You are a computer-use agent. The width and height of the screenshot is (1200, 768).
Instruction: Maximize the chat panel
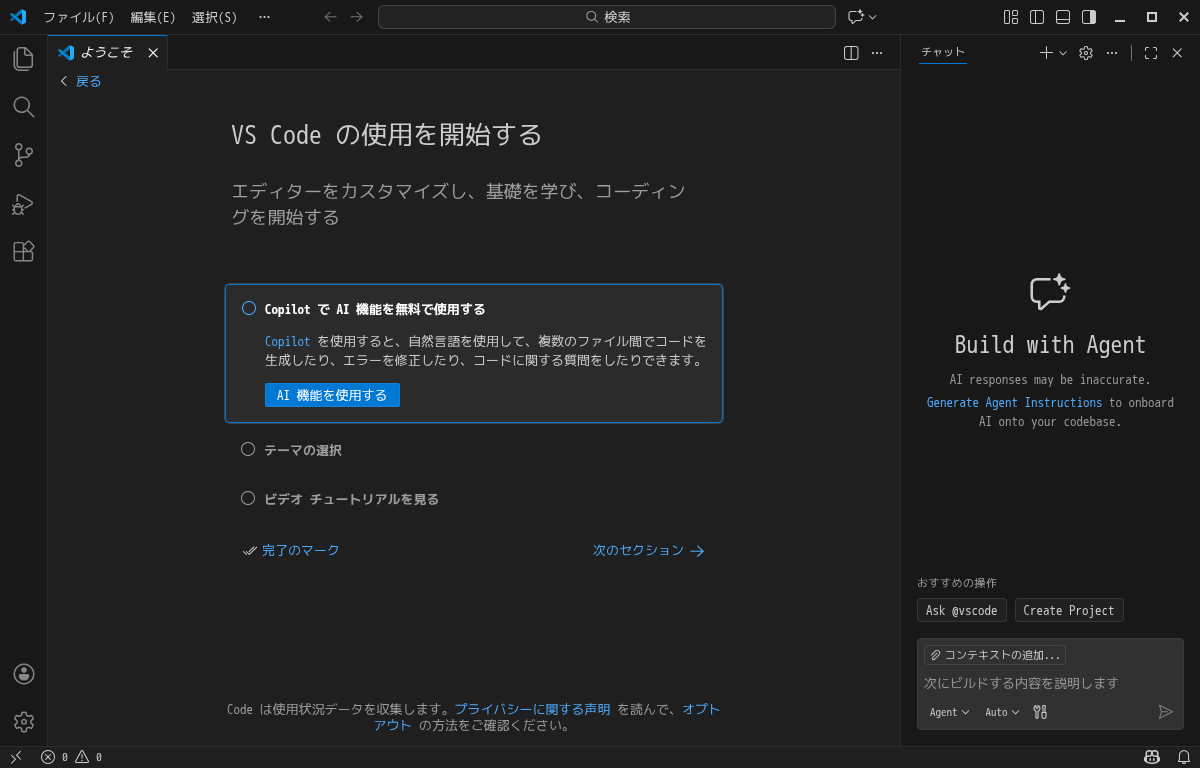pyautogui.click(x=1151, y=53)
